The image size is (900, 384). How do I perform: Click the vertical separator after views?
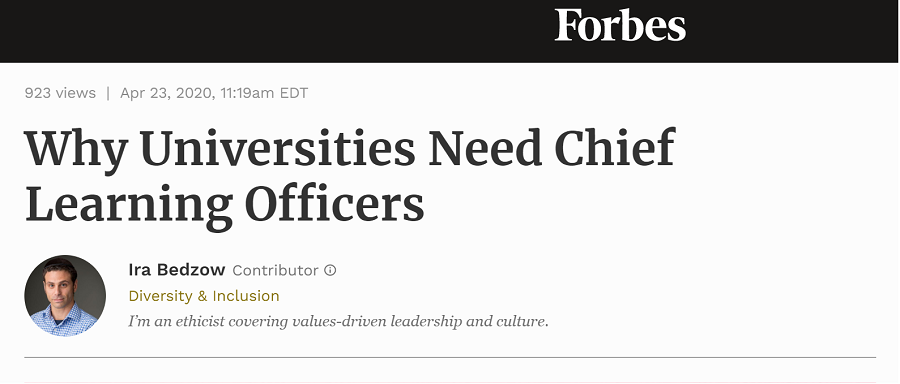[108, 93]
